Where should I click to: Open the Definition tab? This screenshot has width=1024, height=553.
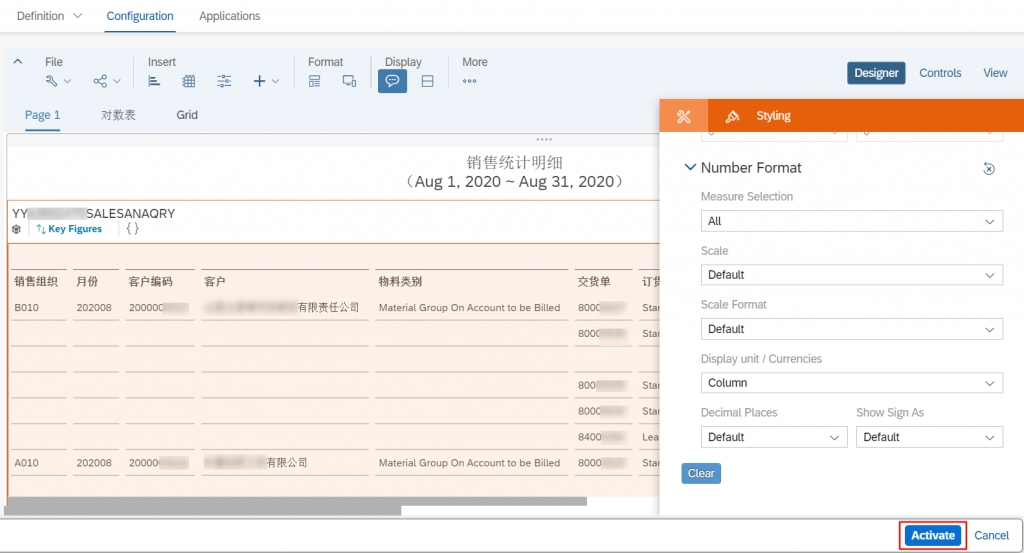[40, 16]
